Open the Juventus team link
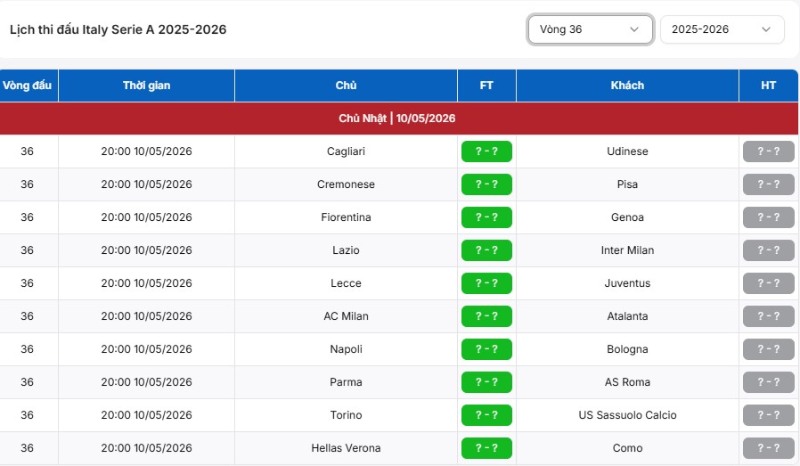 [628, 283]
